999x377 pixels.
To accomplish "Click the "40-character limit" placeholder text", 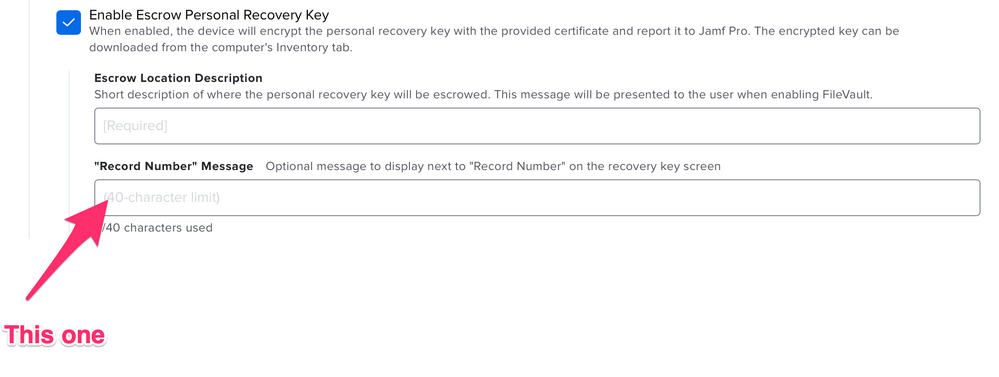I will [x=162, y=197].
